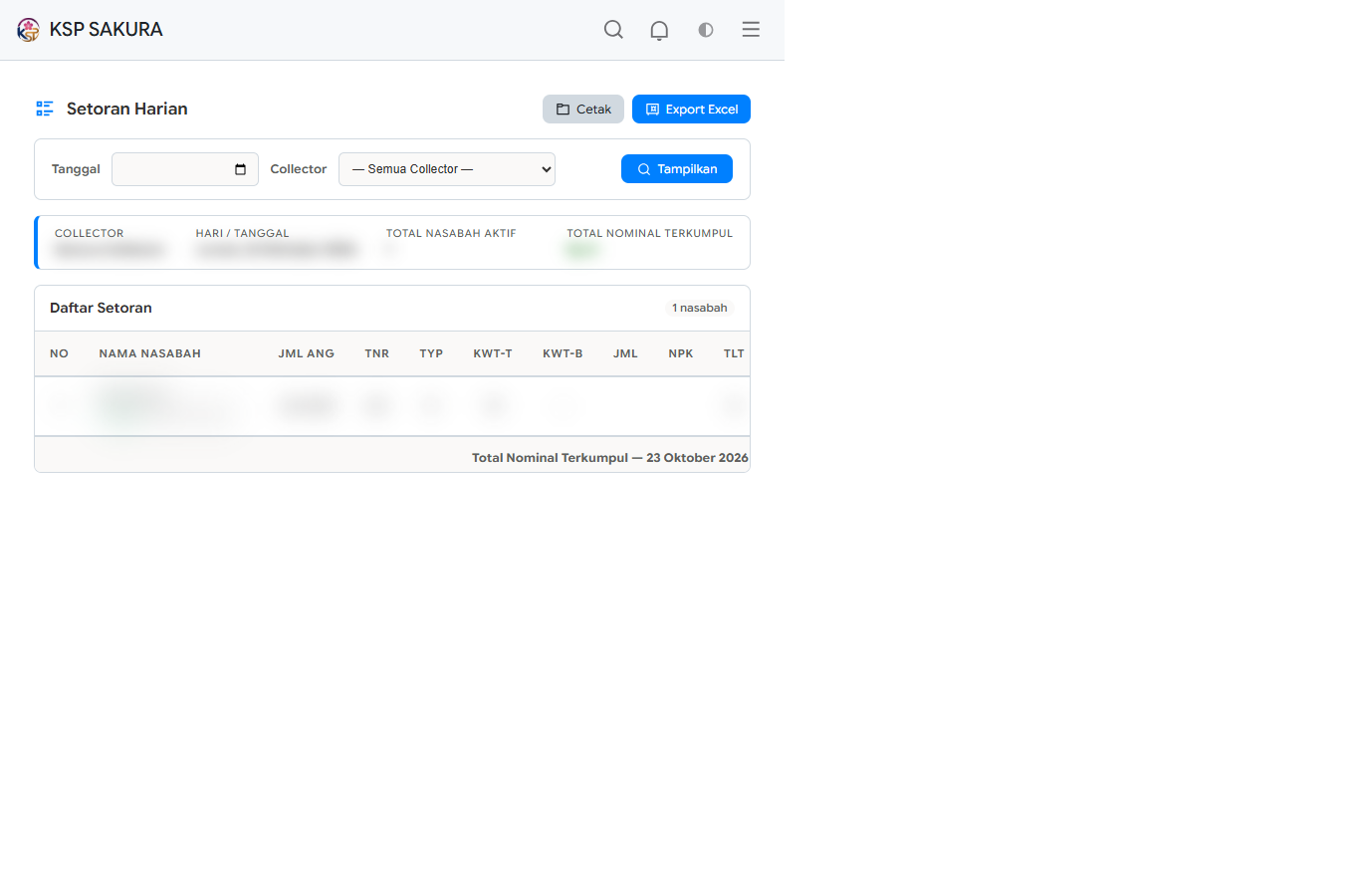Image resolution: width=1359 pixels, height=896 pixels.
Task: Click the Setoran Harian list icon
Action: point(45,109)
